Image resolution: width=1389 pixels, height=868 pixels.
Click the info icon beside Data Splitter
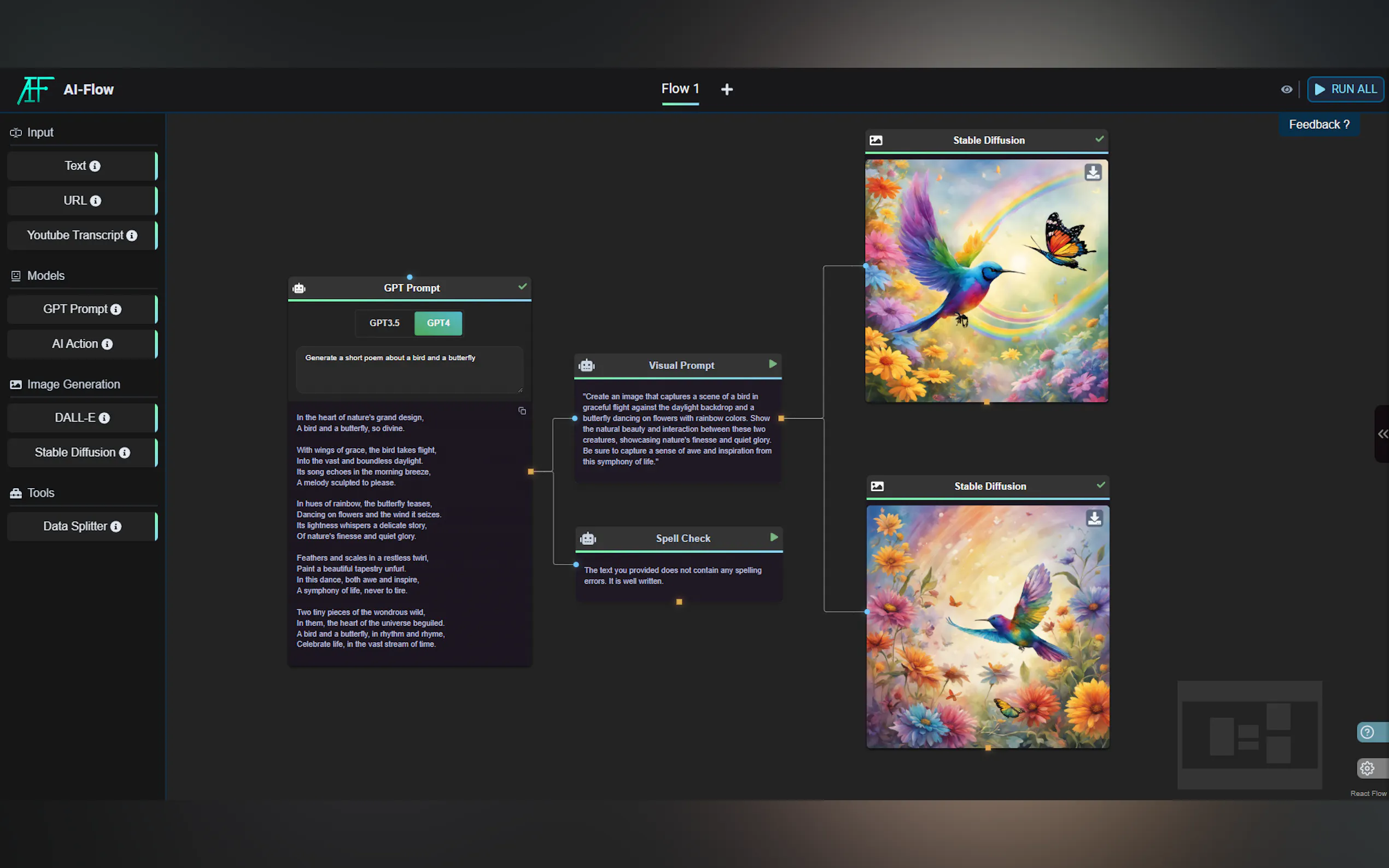point(116,527)
